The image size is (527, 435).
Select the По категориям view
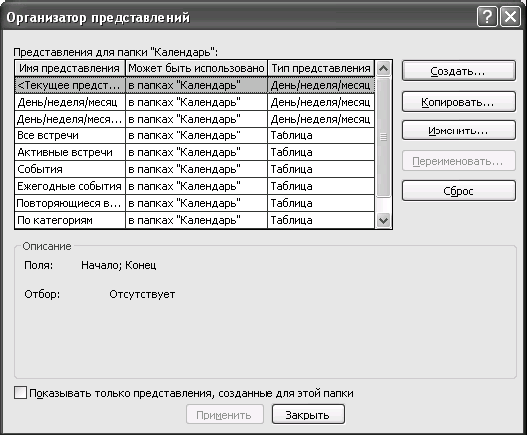tap(195, 220)
